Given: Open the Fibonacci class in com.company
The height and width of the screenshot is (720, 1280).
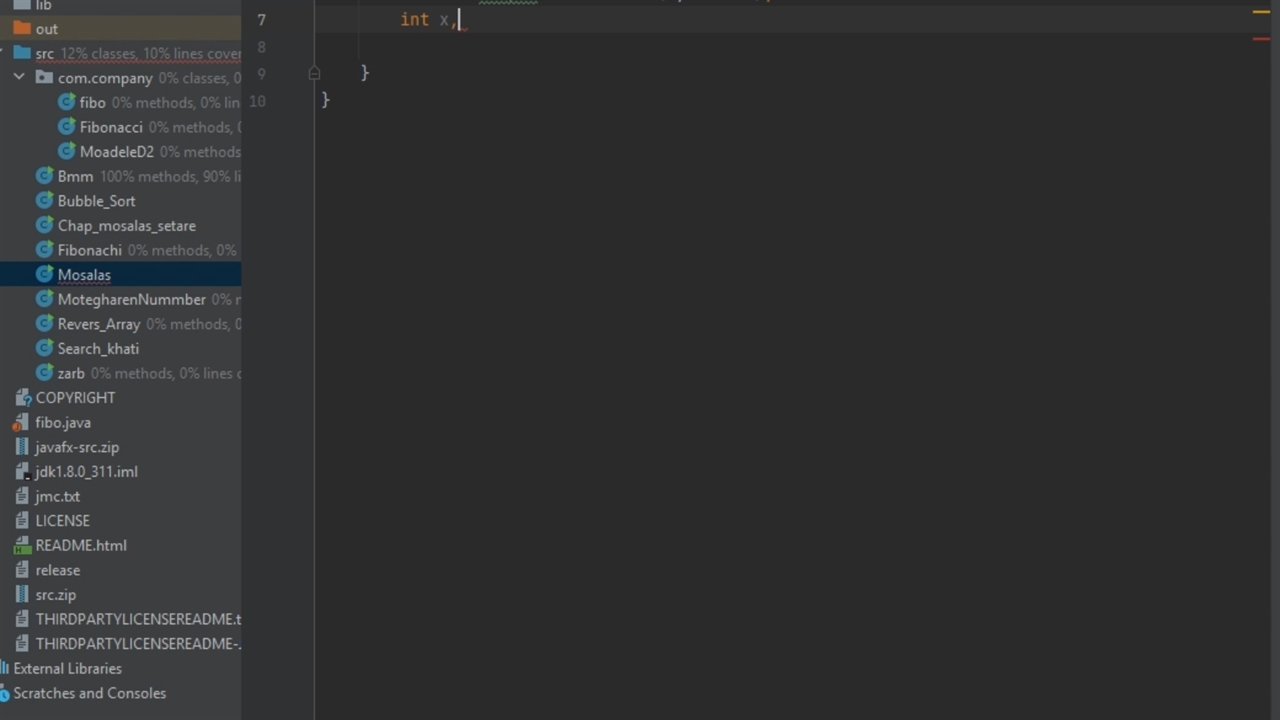Looking at the screenshot, I should pyautogui.click(x=110, y=127).
